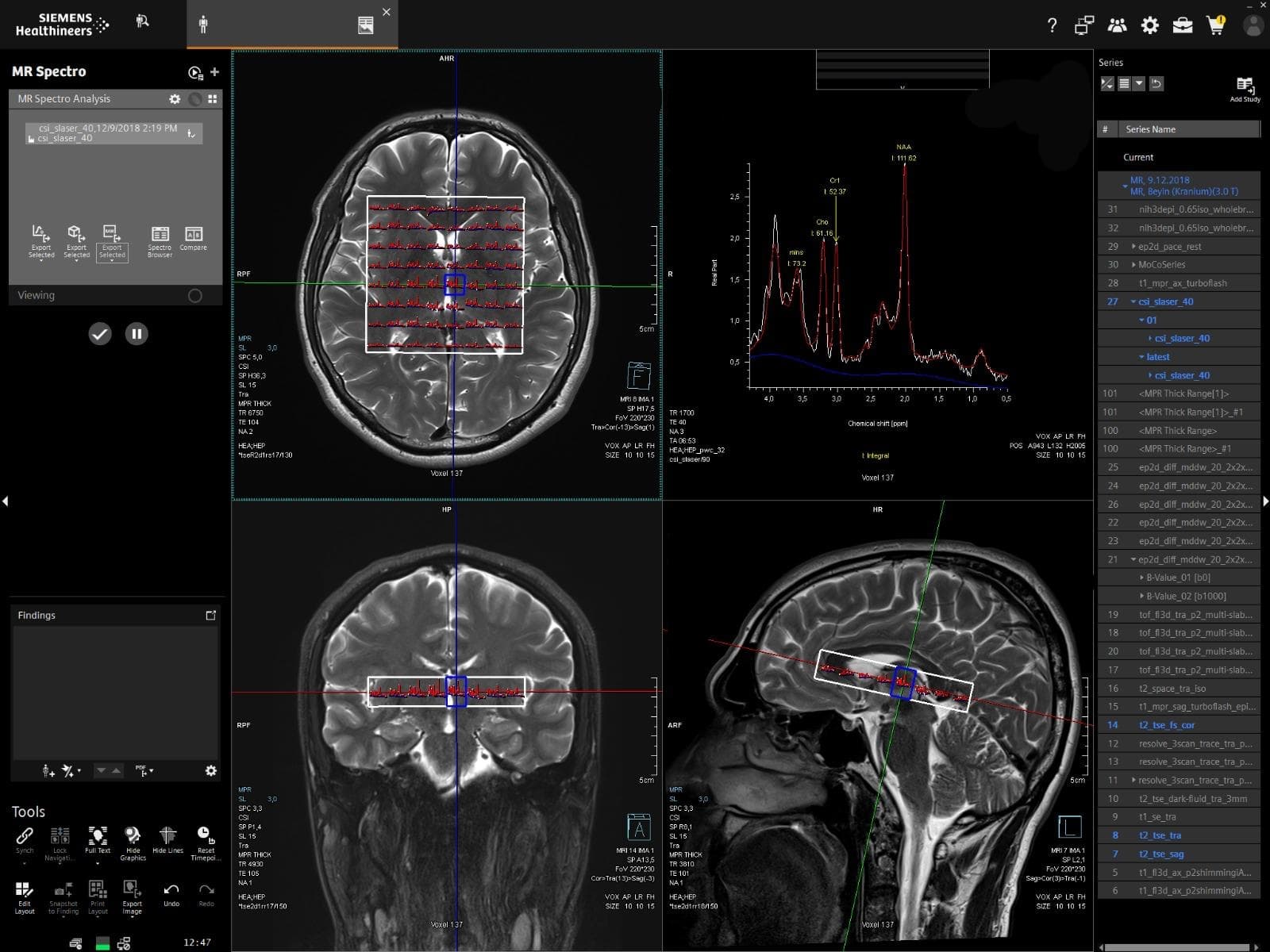Open the Full Text dropdown arrow
The width and height of the screenshot is (1270, 952).
tap(98, 862)
